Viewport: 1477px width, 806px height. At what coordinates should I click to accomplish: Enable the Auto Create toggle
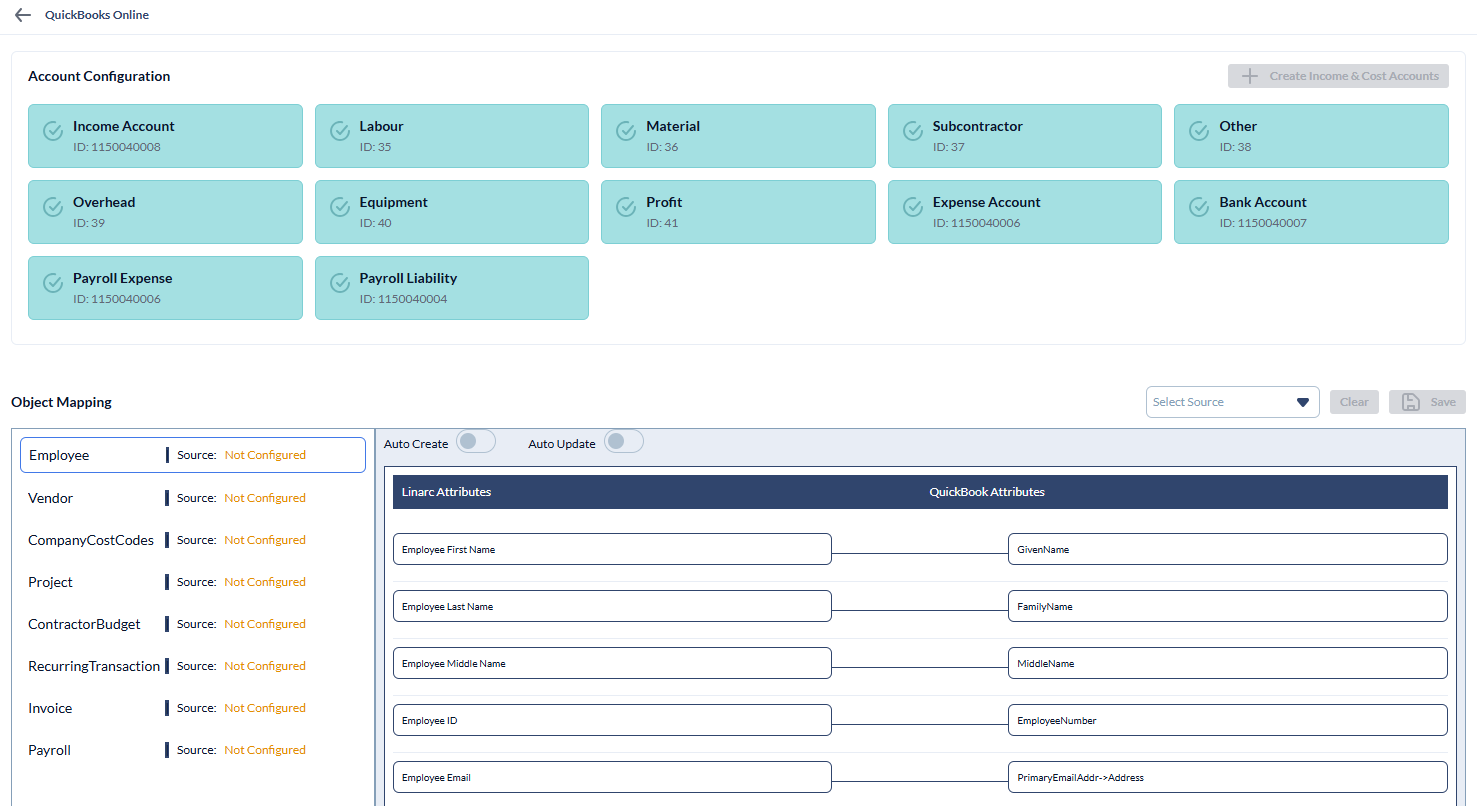tap(476, 442)
